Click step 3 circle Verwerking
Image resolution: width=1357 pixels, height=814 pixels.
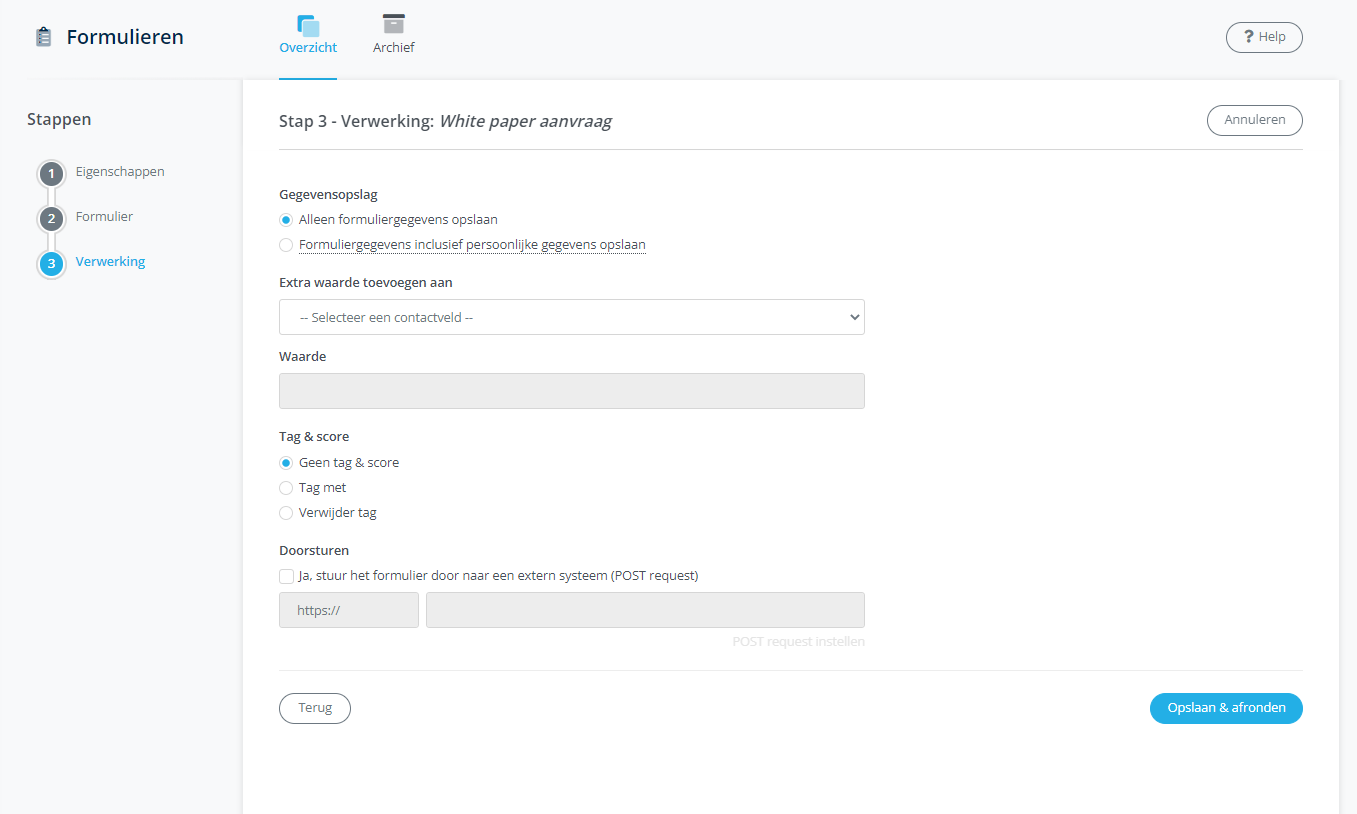pyautogui.click(x=51, y=264)
